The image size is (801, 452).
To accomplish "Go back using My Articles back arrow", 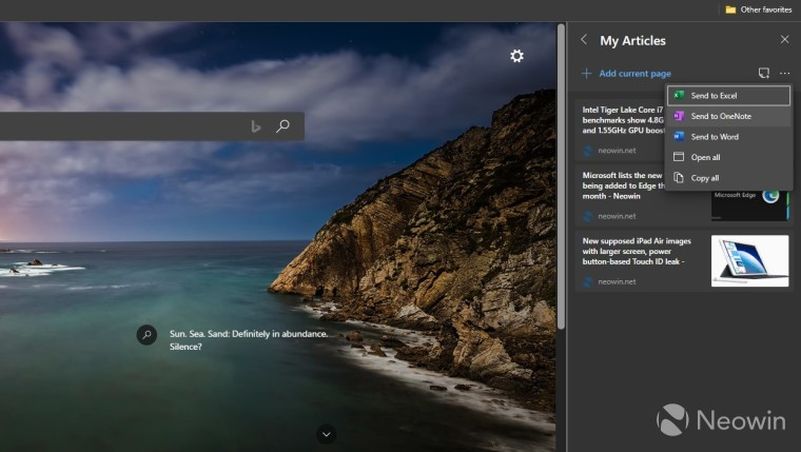I will pos(584,40).
